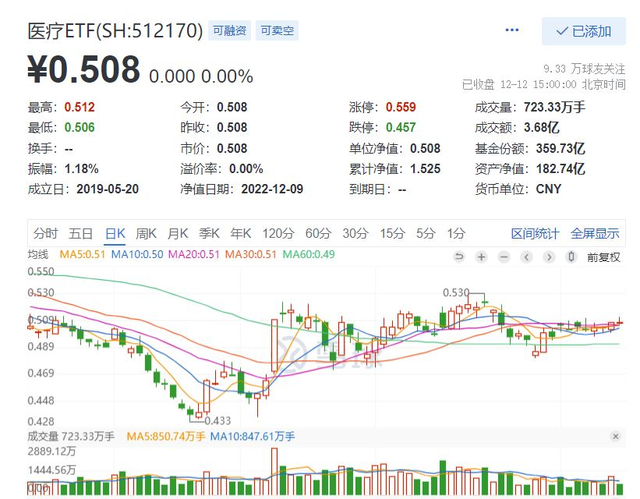Click the 成立日 date 2019-05-20

point(108,189)
